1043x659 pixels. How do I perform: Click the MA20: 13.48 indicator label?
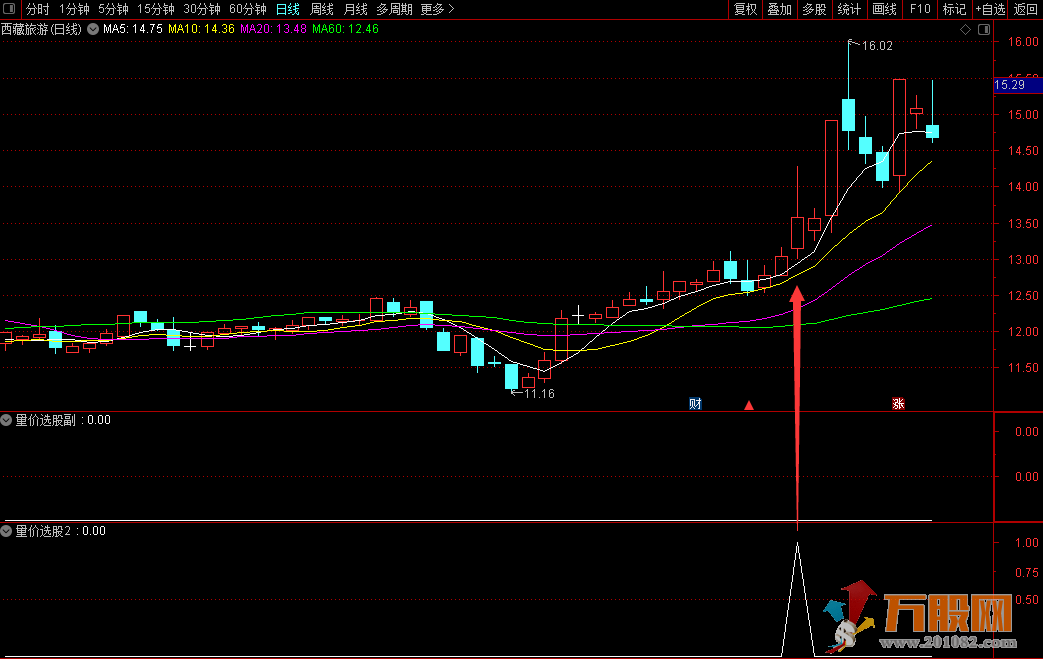[273, 29]
